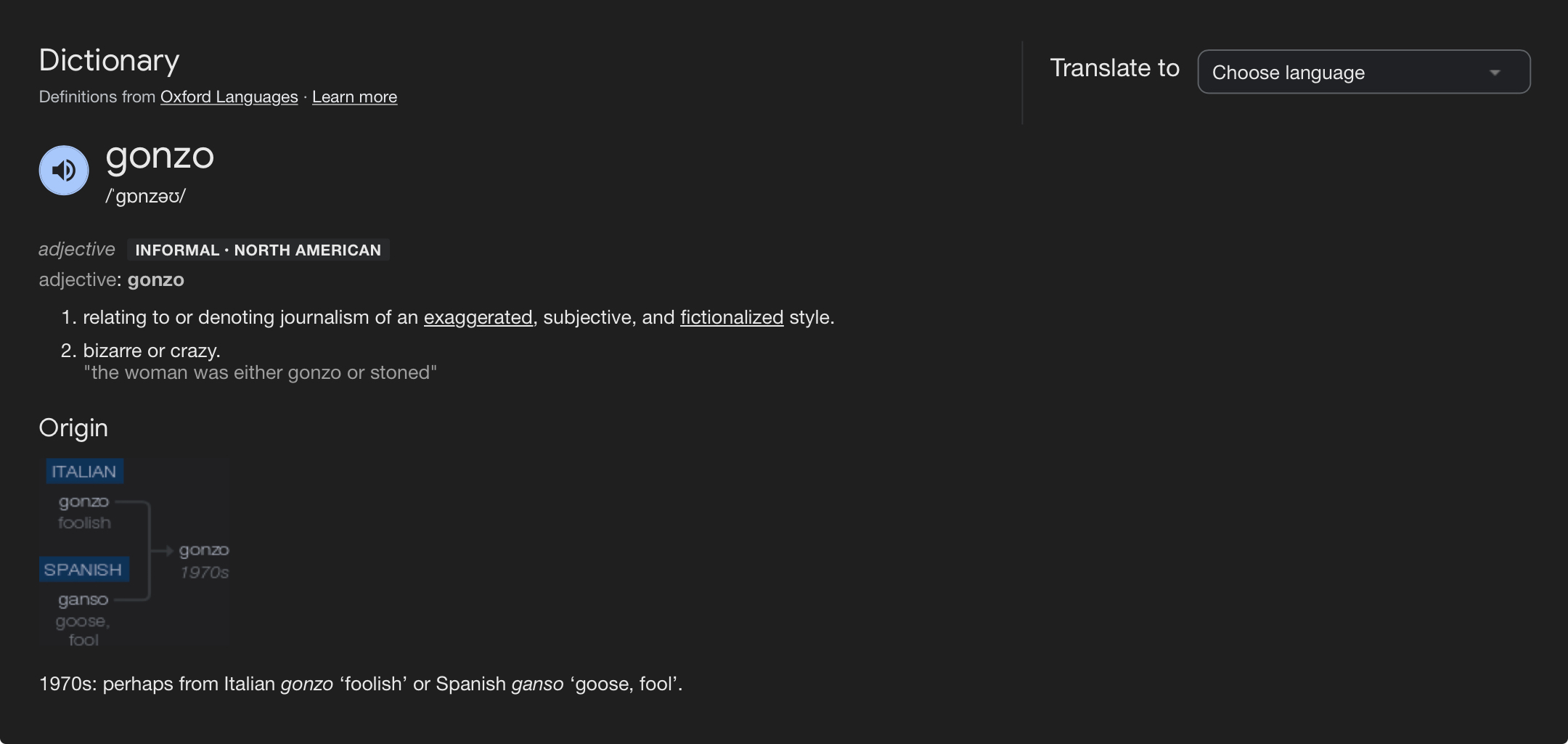The width and height of the screenshot is (1568, 744).
Task: Follow the Learn more link
Action: tap(354, 97)
